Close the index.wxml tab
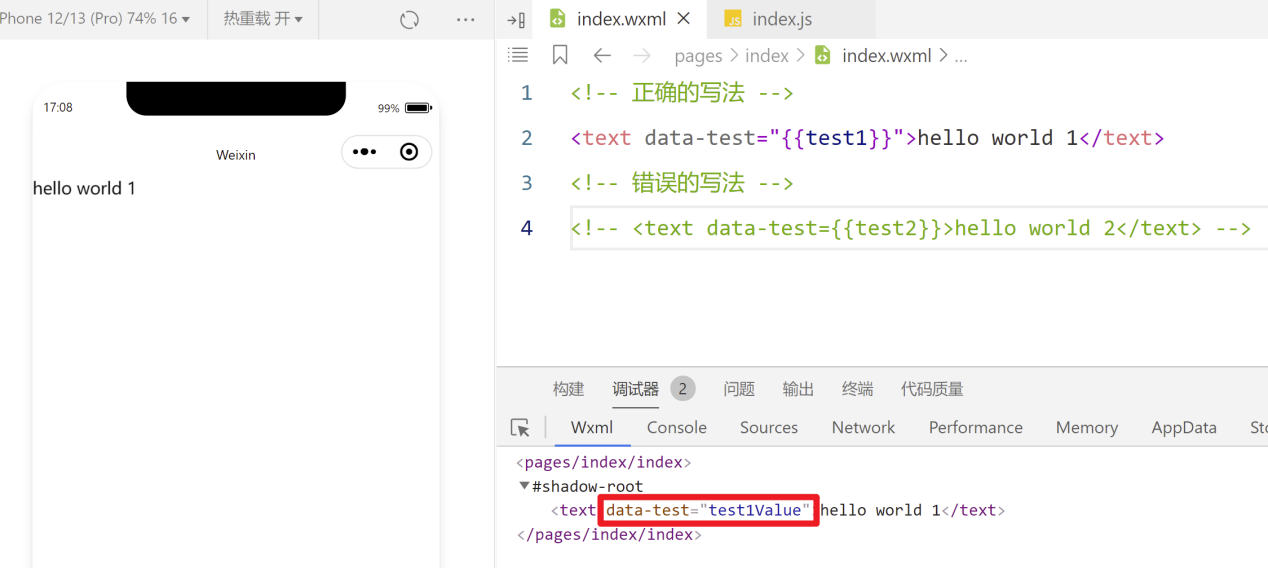Screen dimensions: 1268x568 (684, 19)
